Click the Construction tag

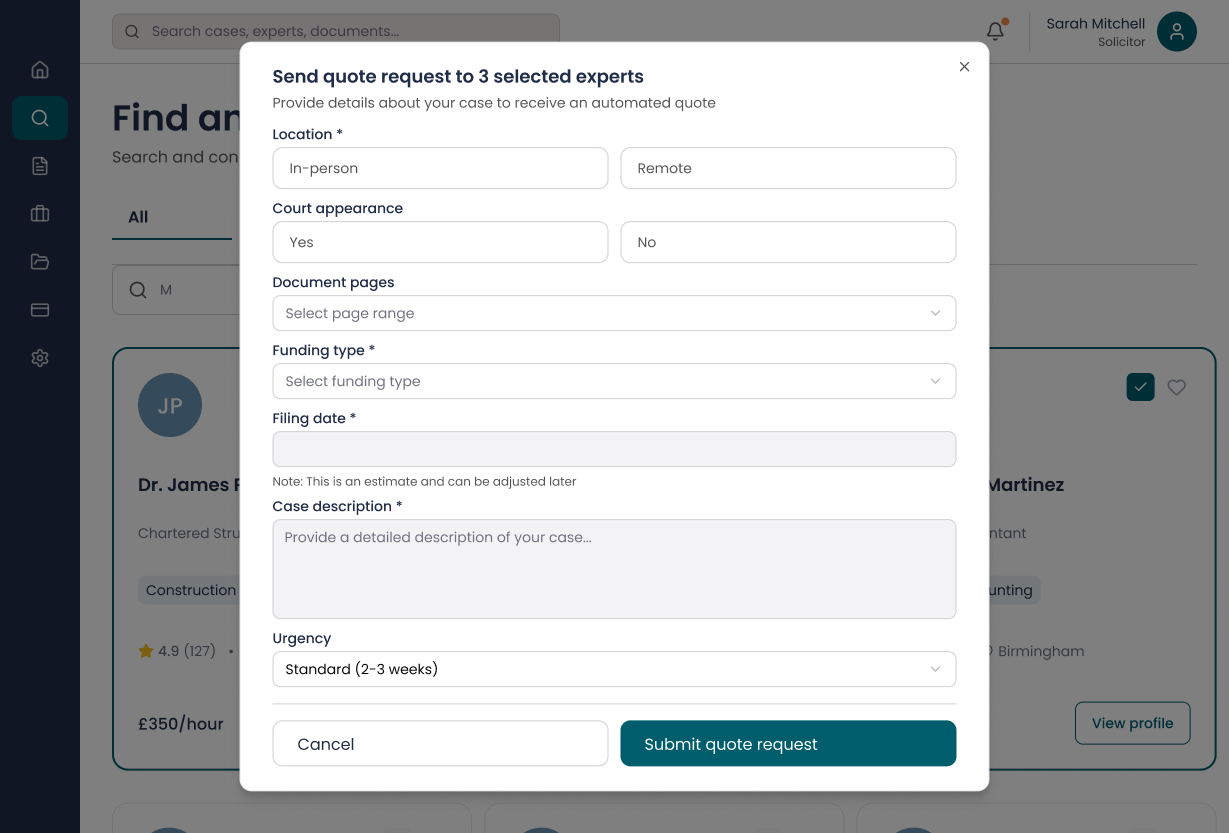tap(190, 590)
